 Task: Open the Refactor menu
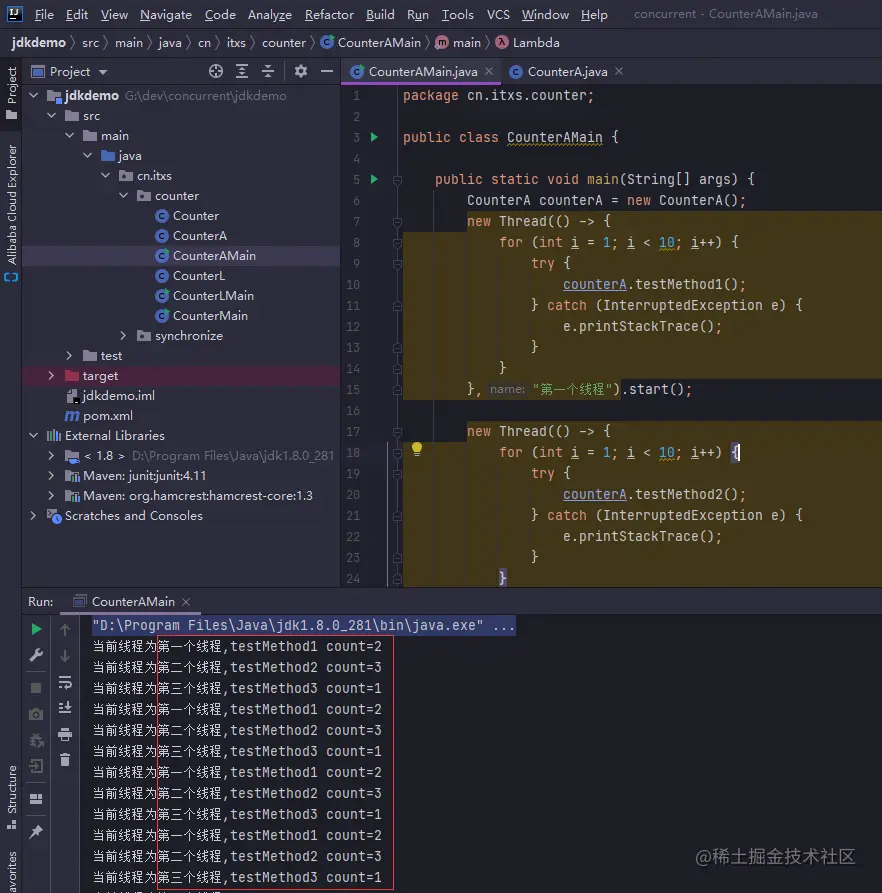pos(329,14)
